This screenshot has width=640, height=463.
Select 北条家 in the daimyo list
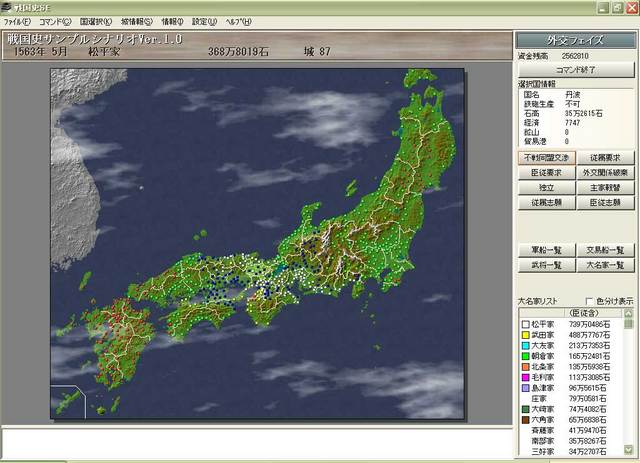click(571, 367)
